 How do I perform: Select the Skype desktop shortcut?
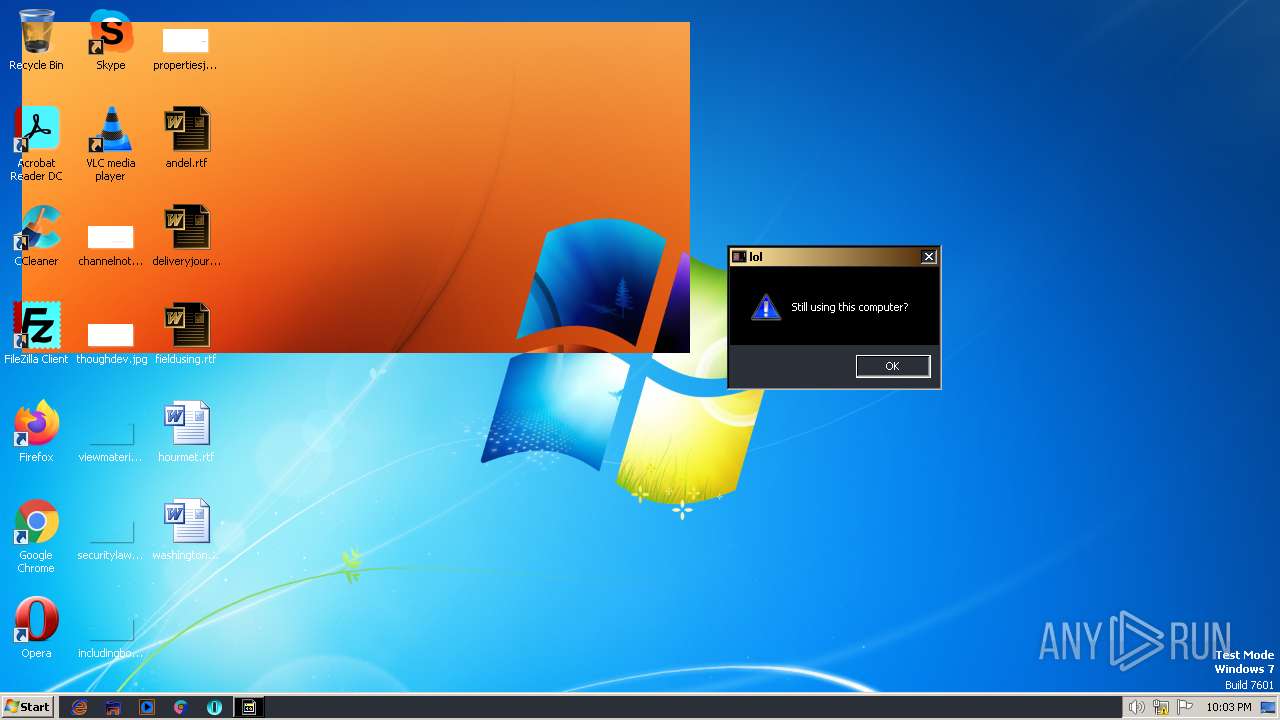pos(111,40)
